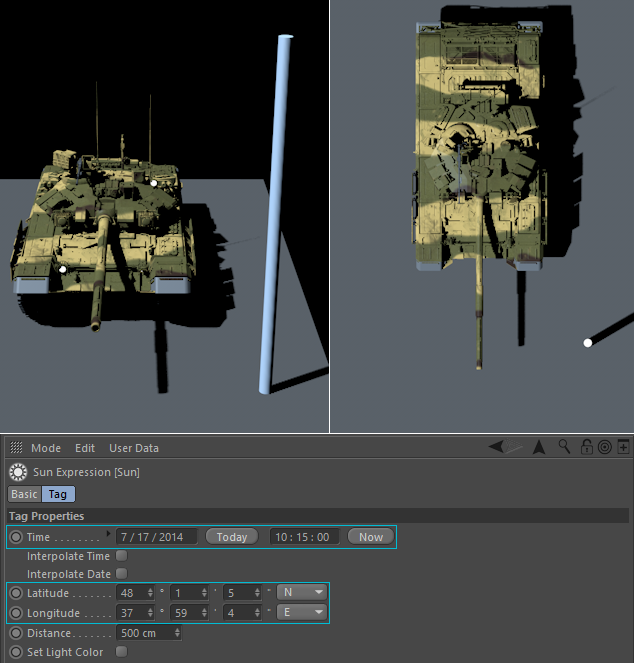Viewport: 634px width, 663px height.
Task: Click the panel grip handle icon
Action: click(x=16, y=448)
